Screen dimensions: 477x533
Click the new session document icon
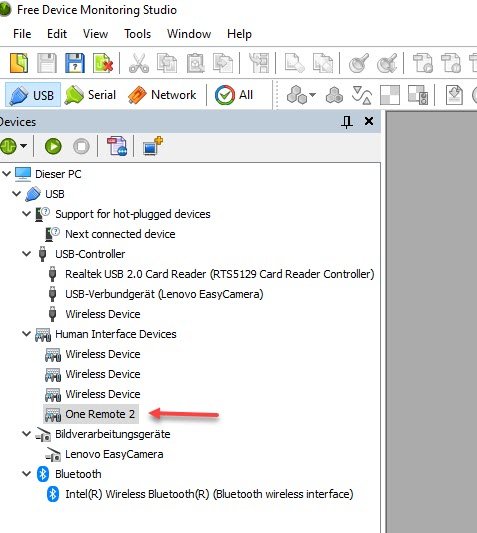(x=19, y=63)
